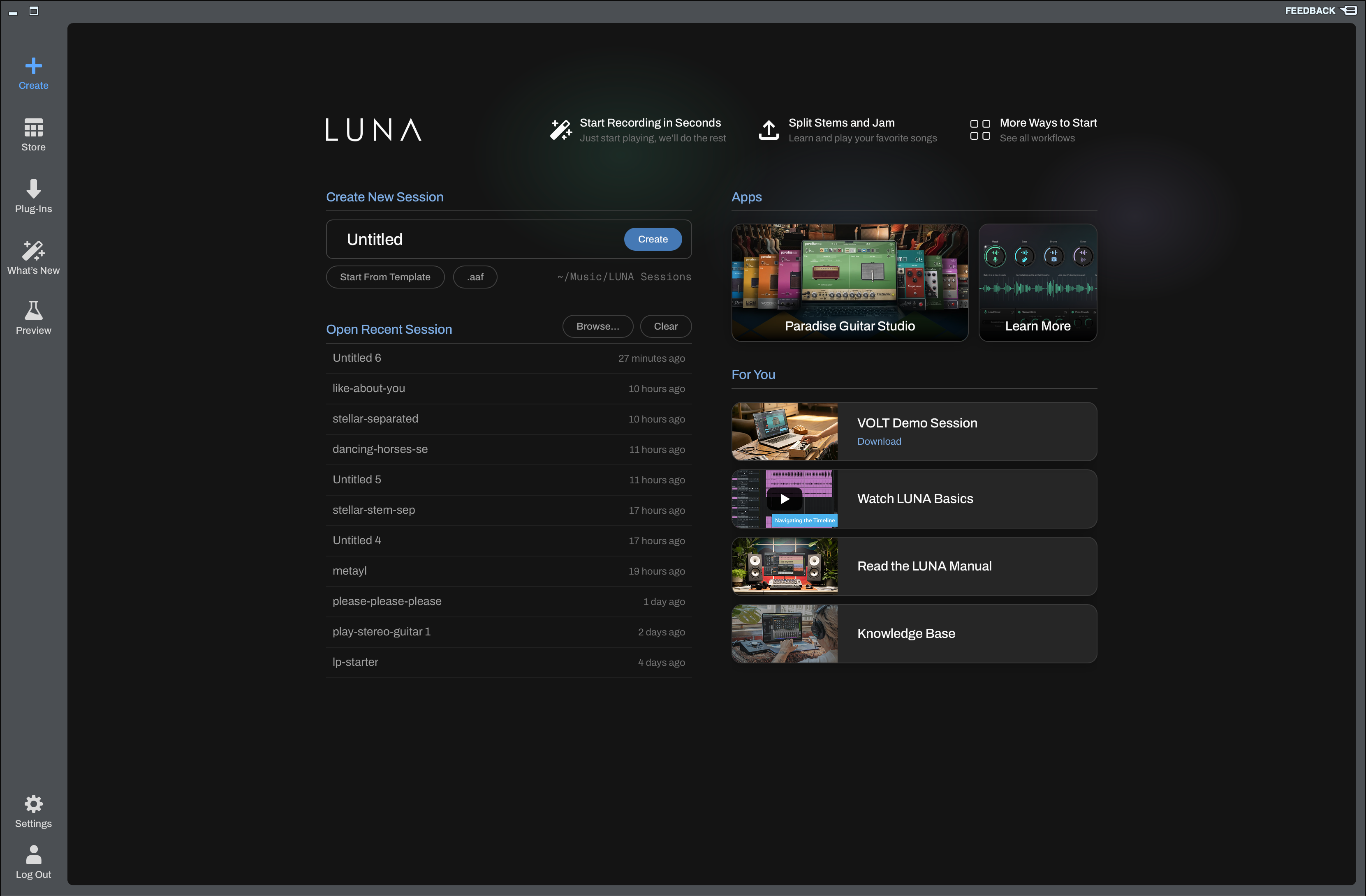Open recent session like-about-you

[509, 389]
